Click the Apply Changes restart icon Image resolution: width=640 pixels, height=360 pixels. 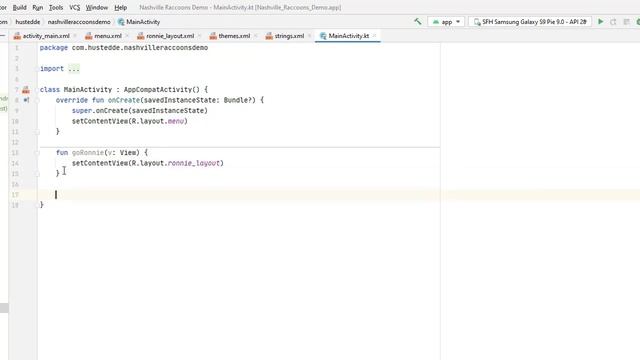[x=613, y=22]
